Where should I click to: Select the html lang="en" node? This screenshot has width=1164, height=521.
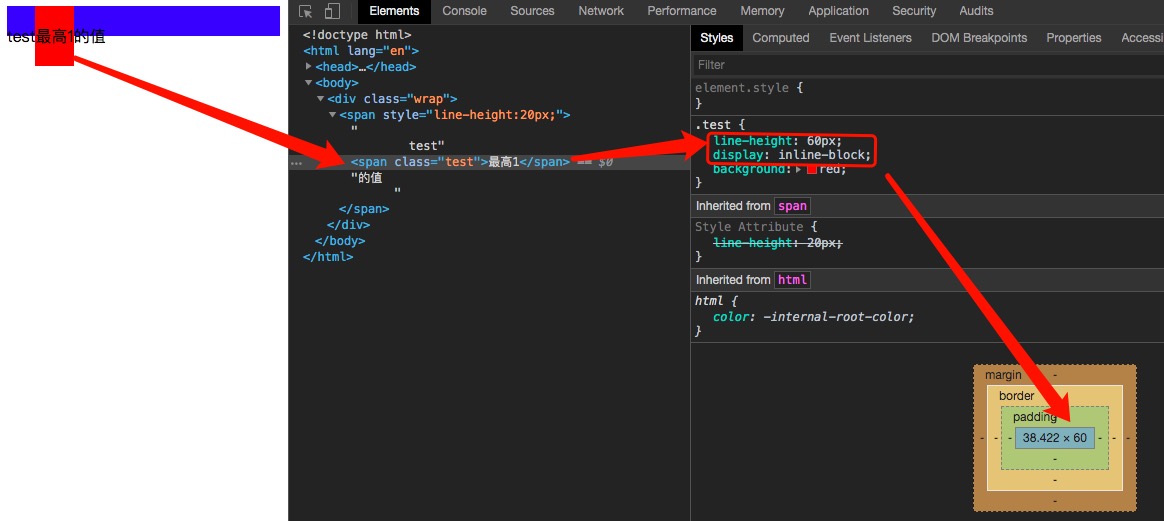coord(362,51)
